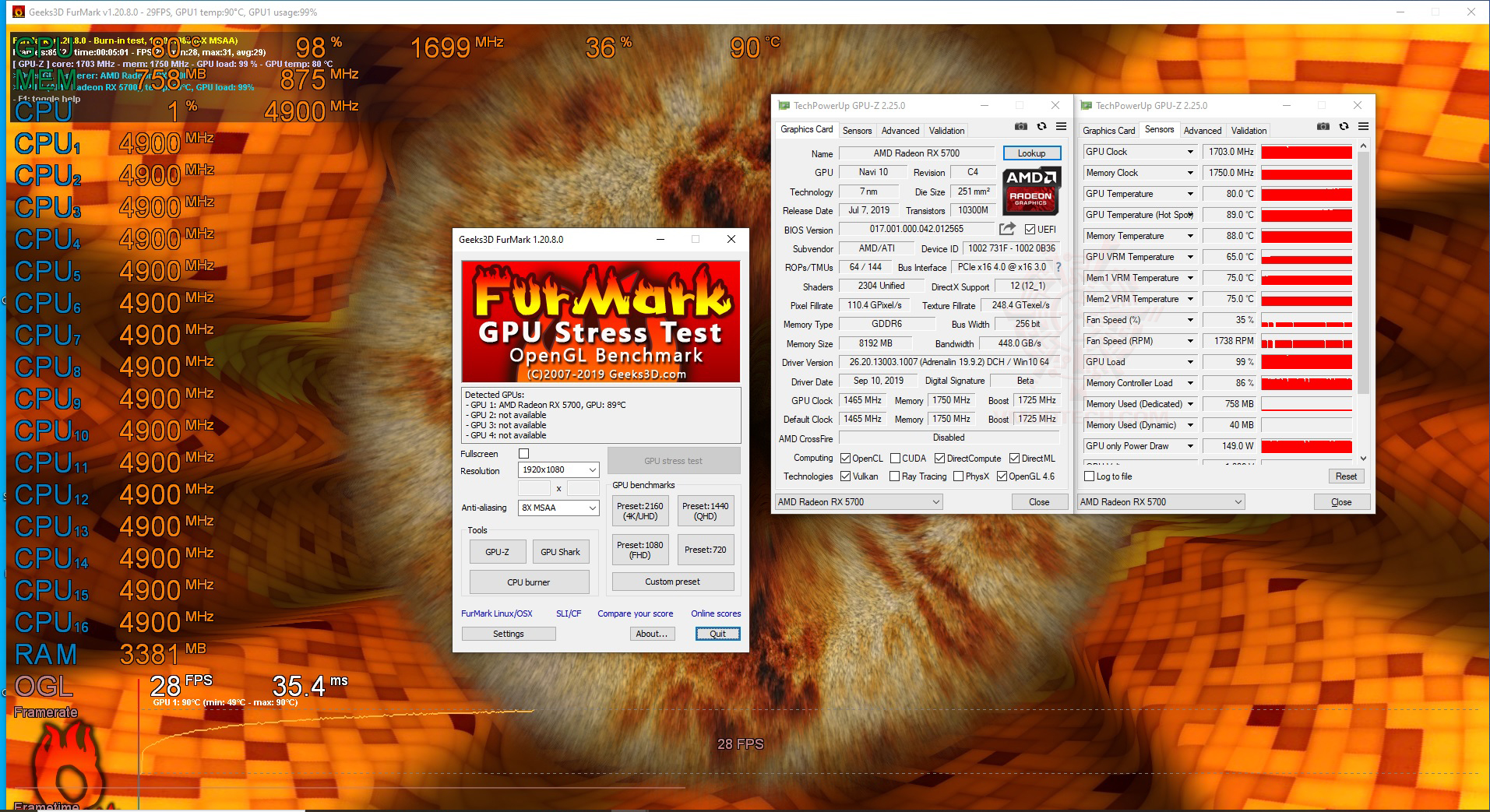Click refresh icon in GPU-Z Sensors window
The height and width of the screenshot is (812, 1490).
[1344, 127]
